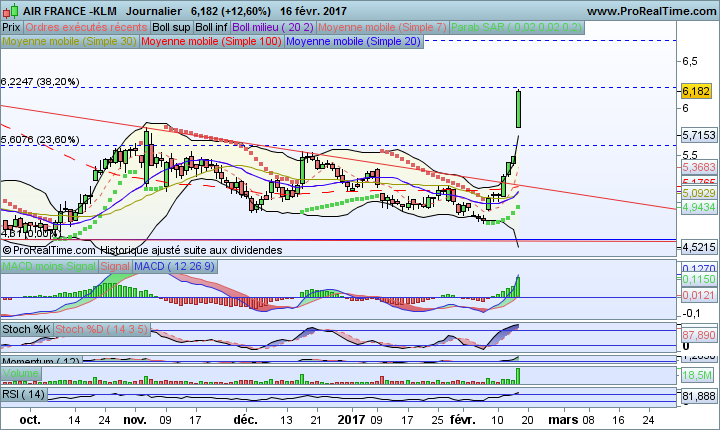Click the 'mars' label on time axis
This screenshot has width=720, height=430.
[564, 419]
